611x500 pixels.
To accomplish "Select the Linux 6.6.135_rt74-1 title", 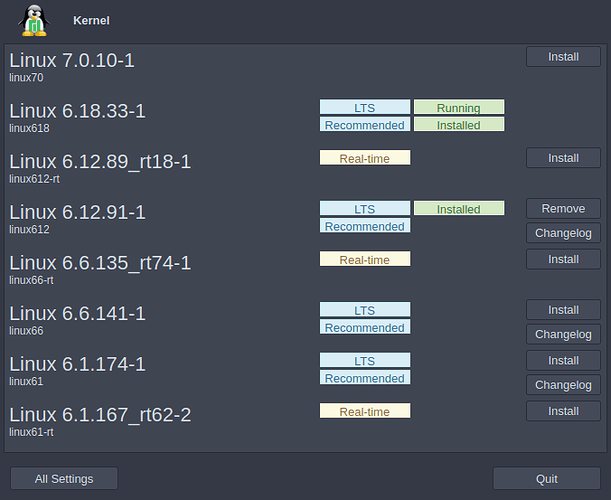I will click(x=100, y=263).
